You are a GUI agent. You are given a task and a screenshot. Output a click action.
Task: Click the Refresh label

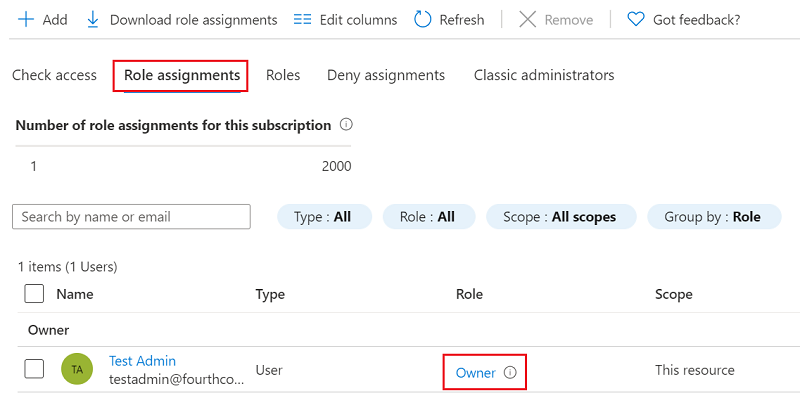coord(462,20)
